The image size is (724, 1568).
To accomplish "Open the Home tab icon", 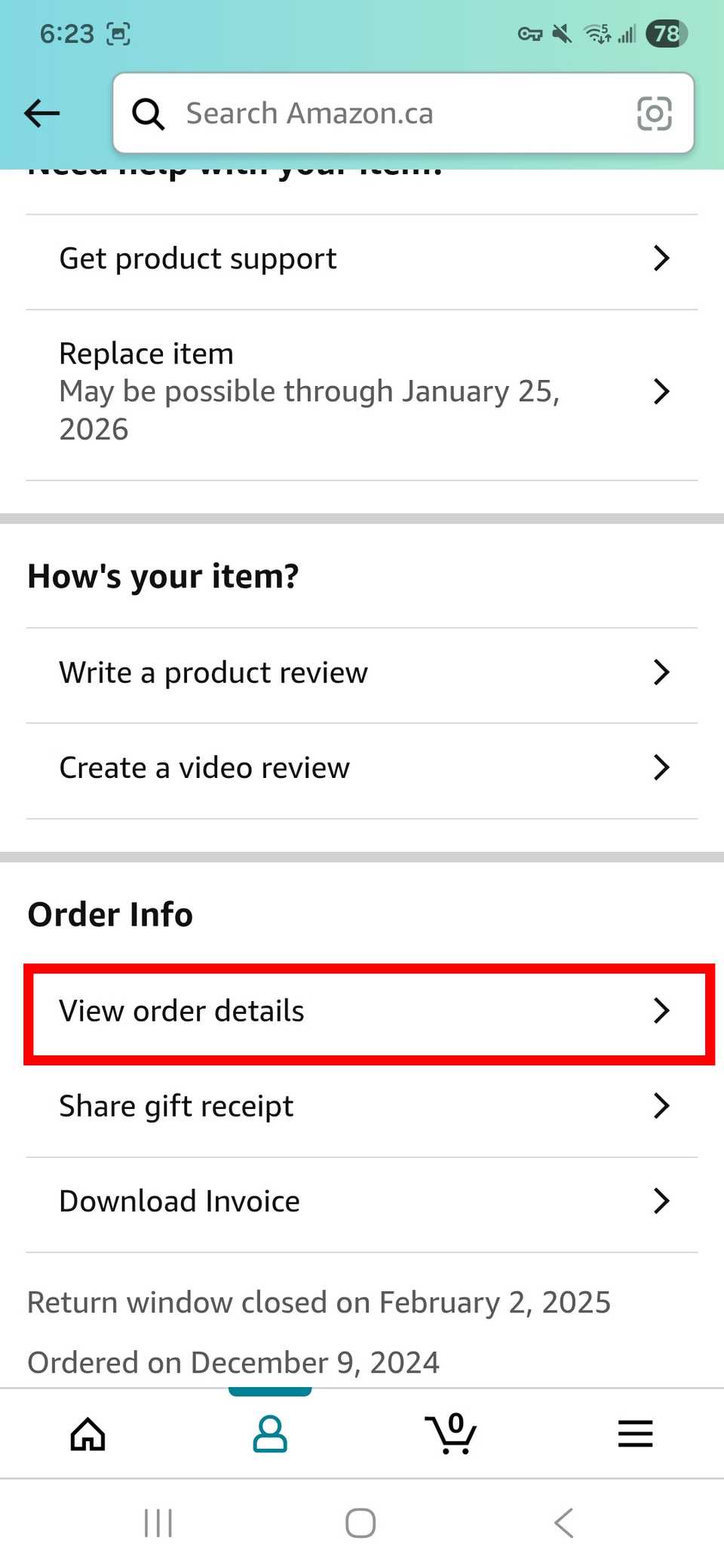I will point(87,1434).
